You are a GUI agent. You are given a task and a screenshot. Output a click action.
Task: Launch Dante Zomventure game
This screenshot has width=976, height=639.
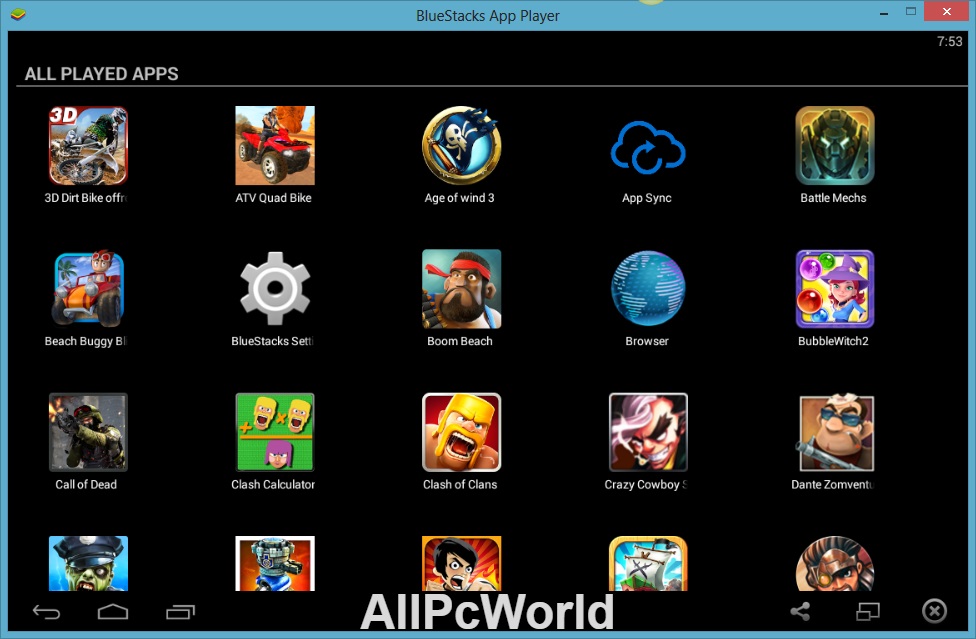point(835,432)
